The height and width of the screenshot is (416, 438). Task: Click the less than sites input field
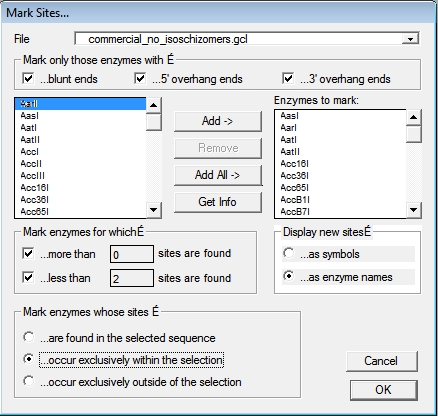point(132,278)
